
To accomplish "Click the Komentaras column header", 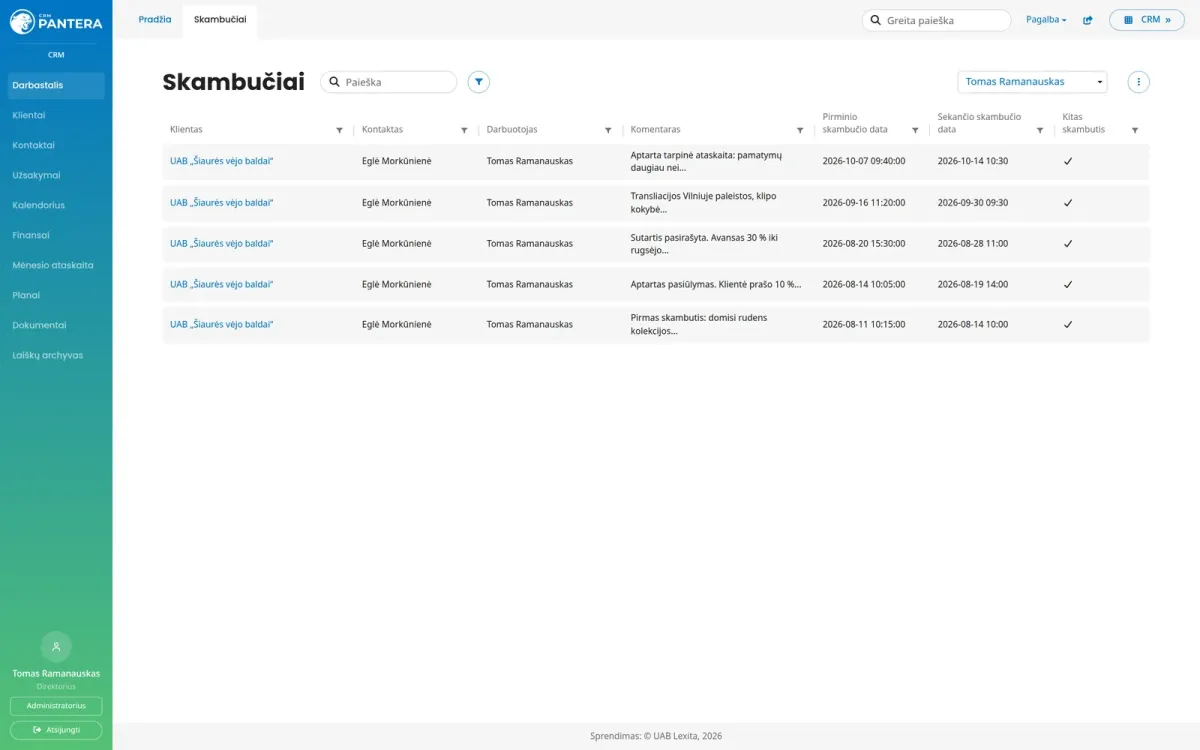I will point(655,130).
